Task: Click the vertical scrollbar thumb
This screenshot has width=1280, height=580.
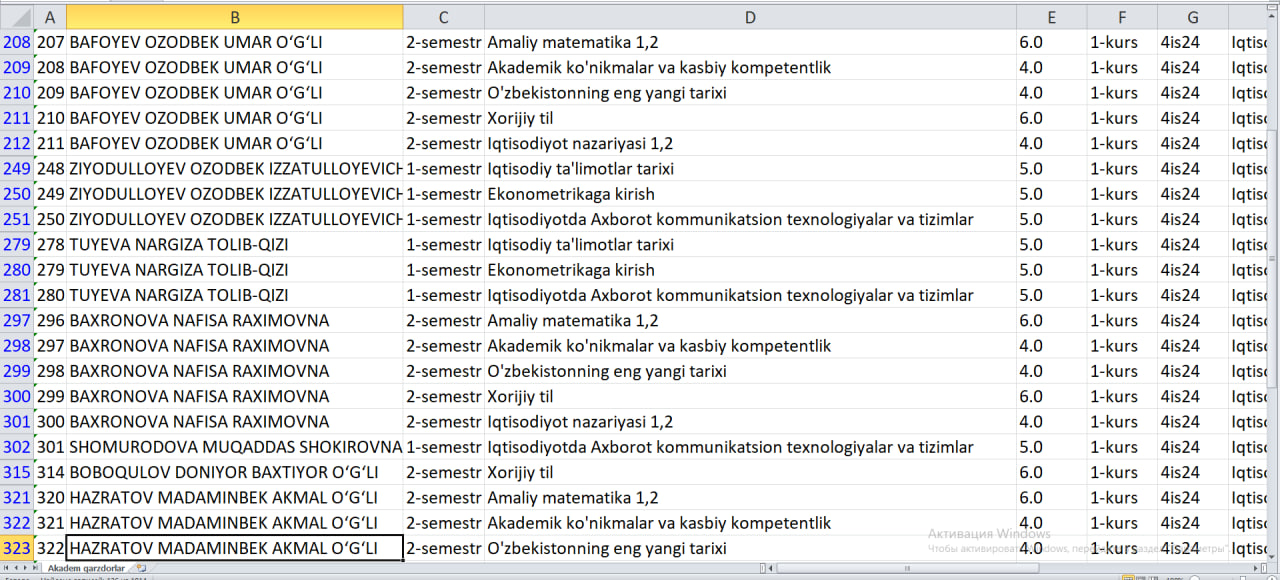Action: point(1273,260)
